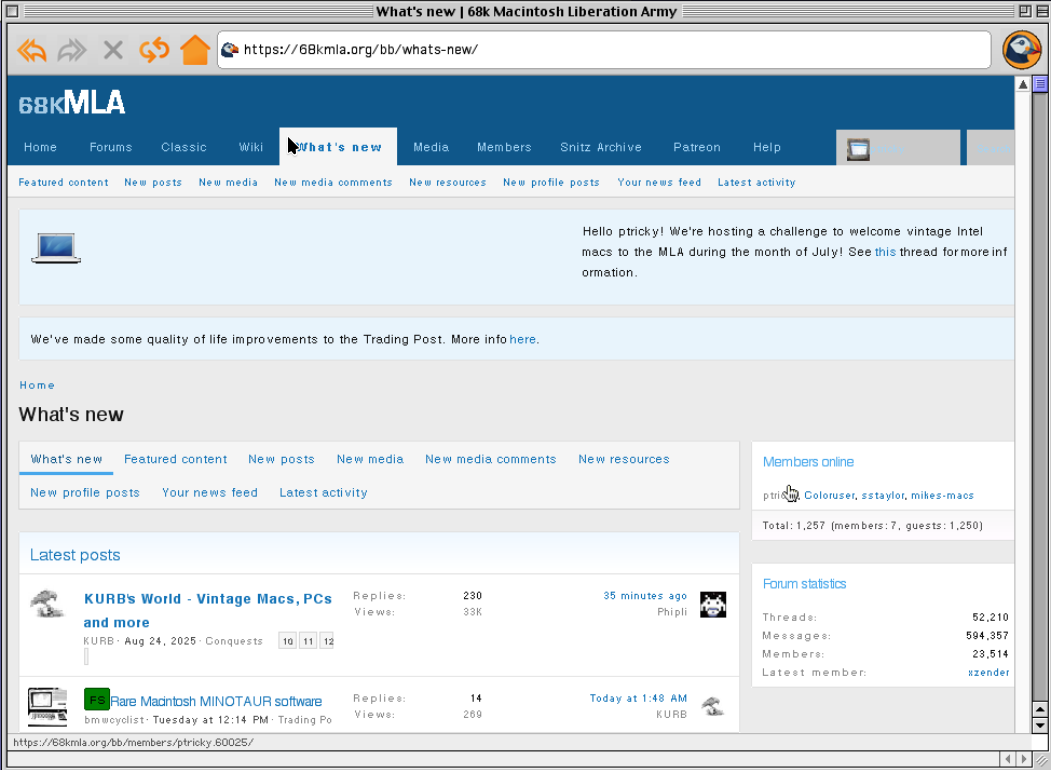Click the browser Forward arrow button
The image size is (1051, 770).
(72, 50)
